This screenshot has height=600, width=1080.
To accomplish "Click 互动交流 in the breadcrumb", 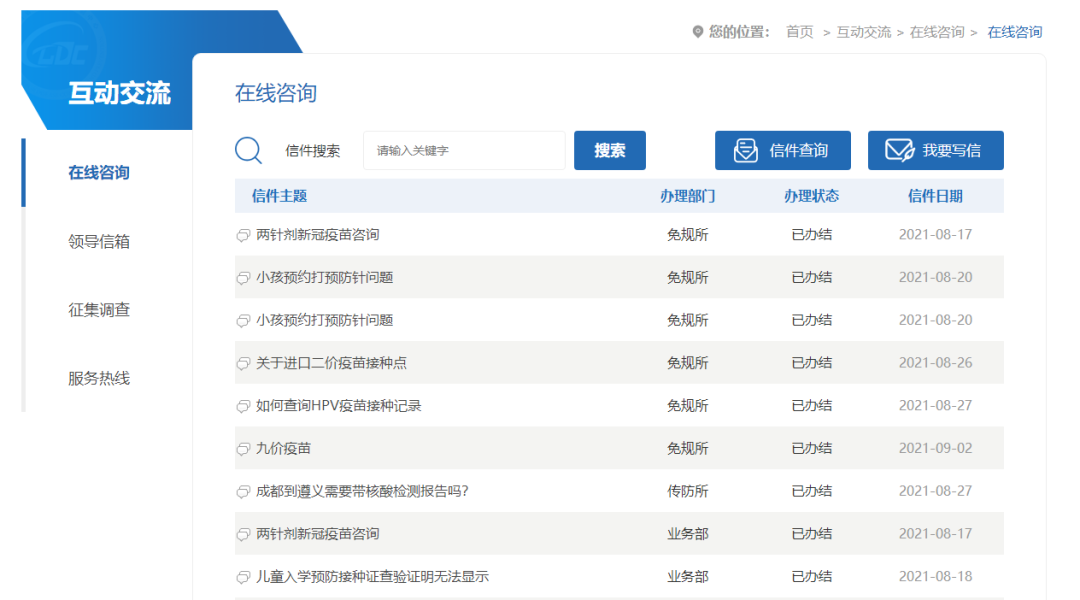I will (x=863, y=32).
